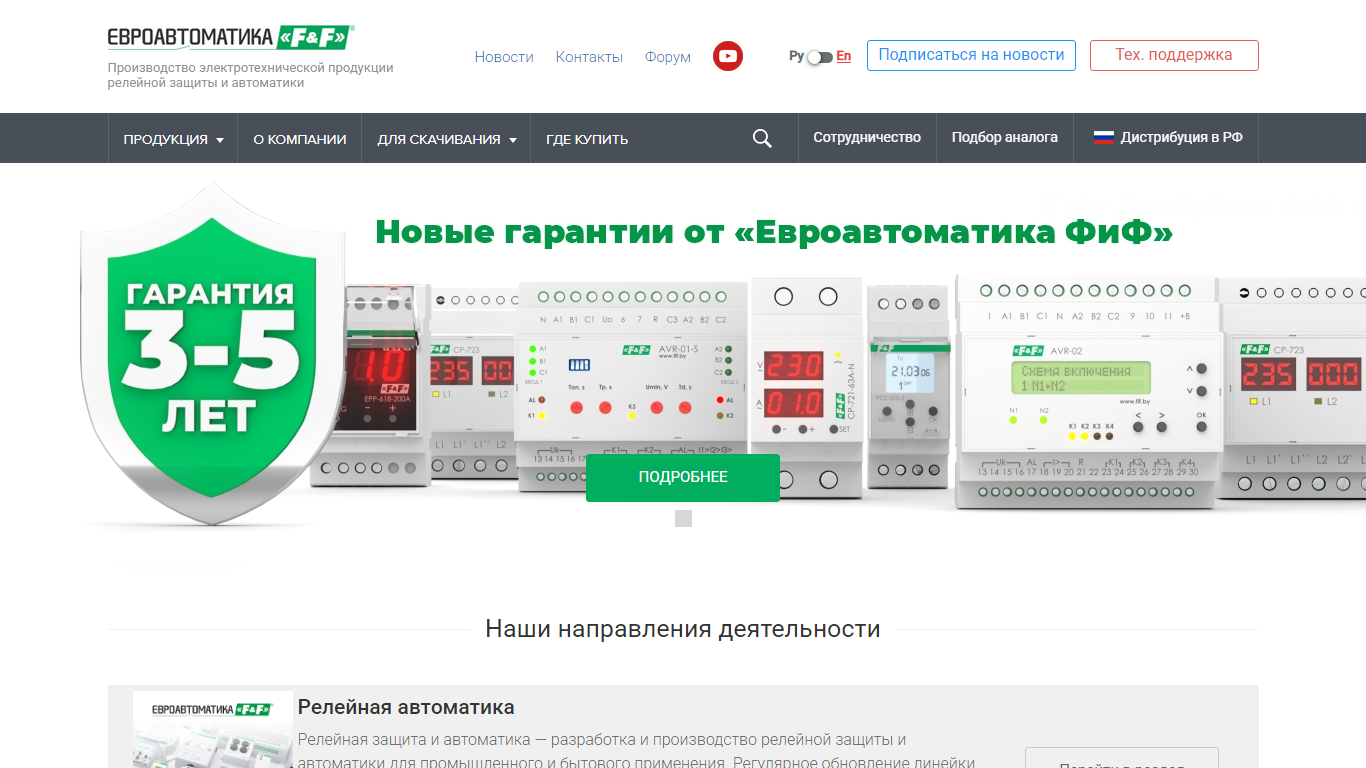Expand the Для скачивания dropdown menu
This screenshot has height=768, width=1366.
(x=447, y=139)
